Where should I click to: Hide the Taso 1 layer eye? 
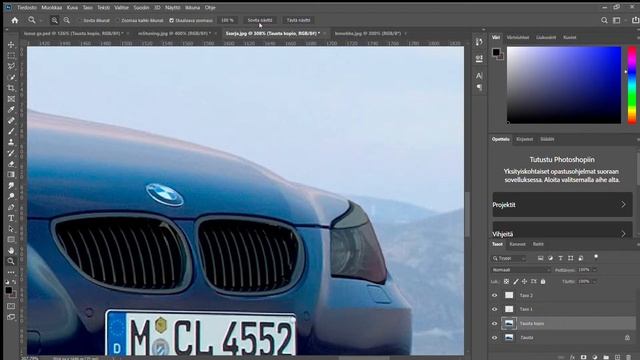[495, 309]
